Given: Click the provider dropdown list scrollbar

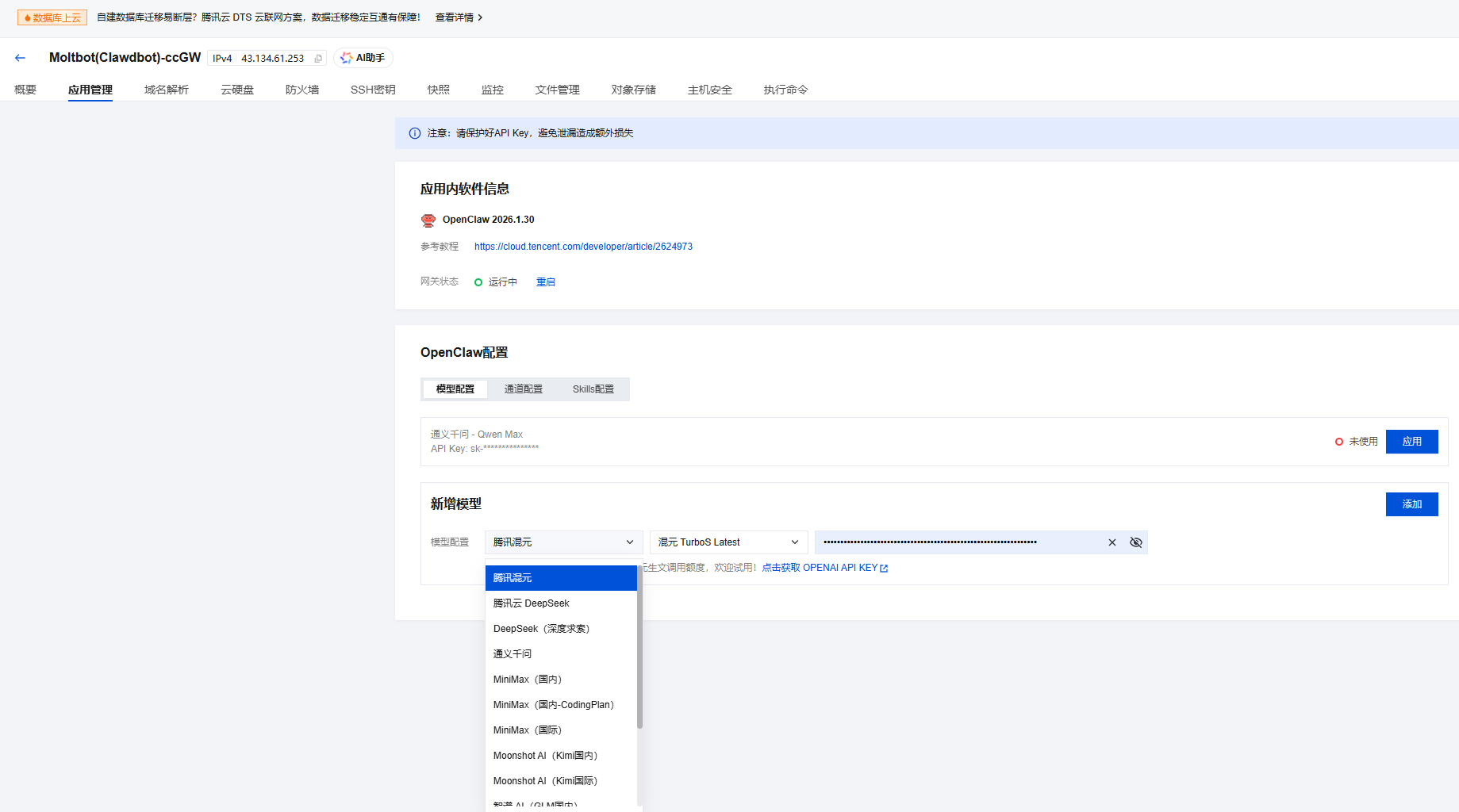Looking at the screenshot, I should click(639, 647).
